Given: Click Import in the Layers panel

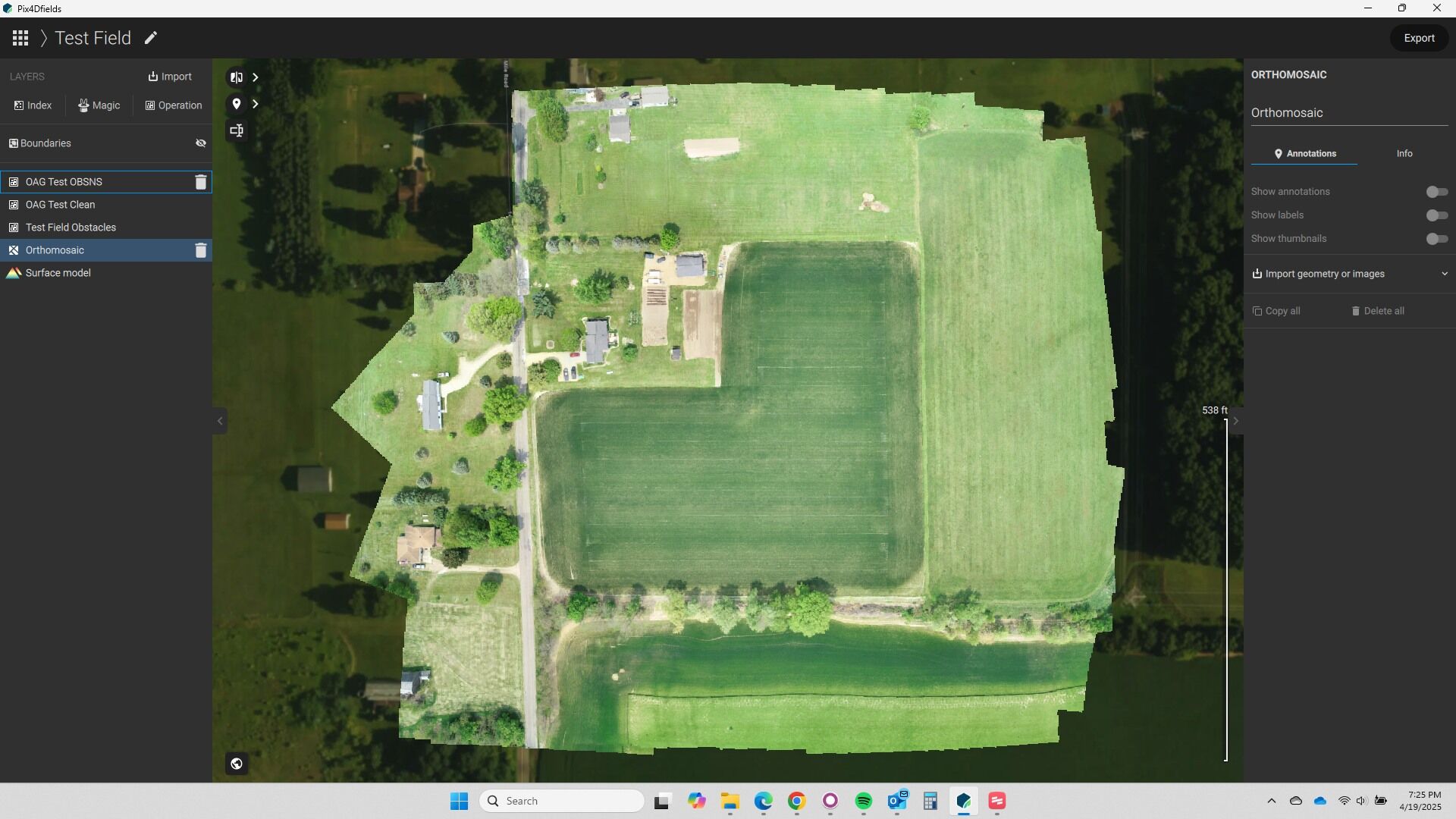Looking at the screenshot, I should point(170,77).
